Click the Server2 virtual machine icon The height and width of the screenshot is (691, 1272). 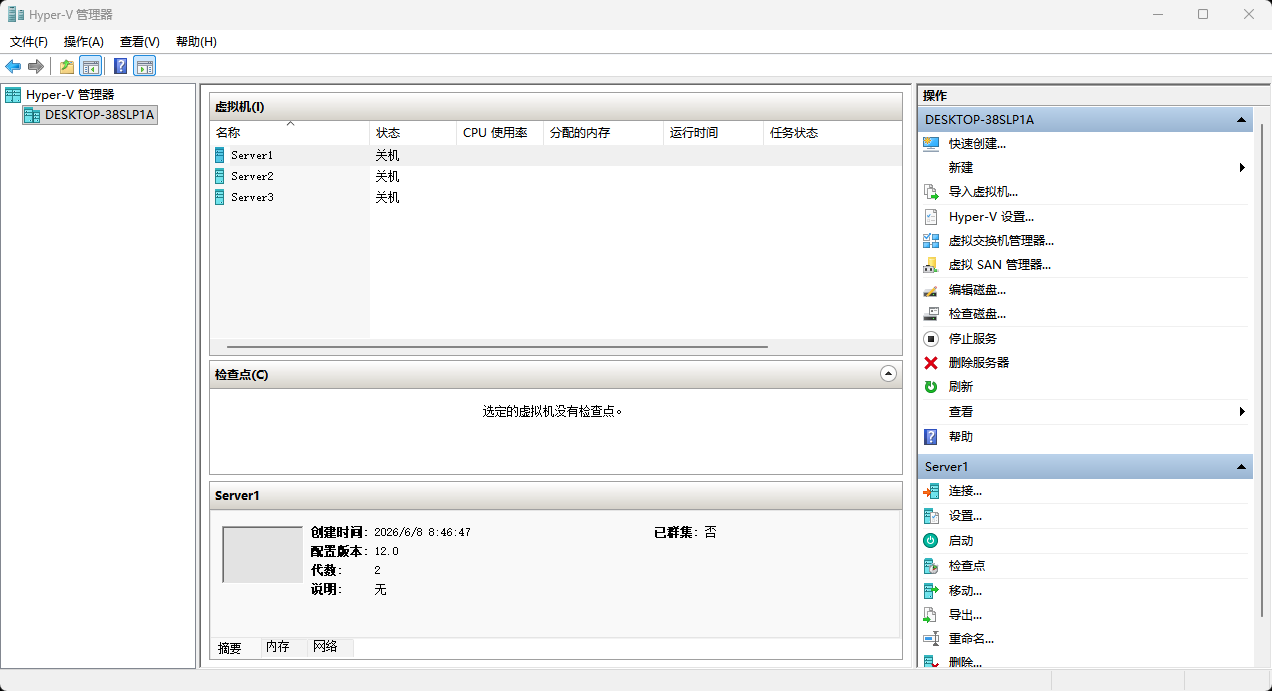(x=220, y=176)
